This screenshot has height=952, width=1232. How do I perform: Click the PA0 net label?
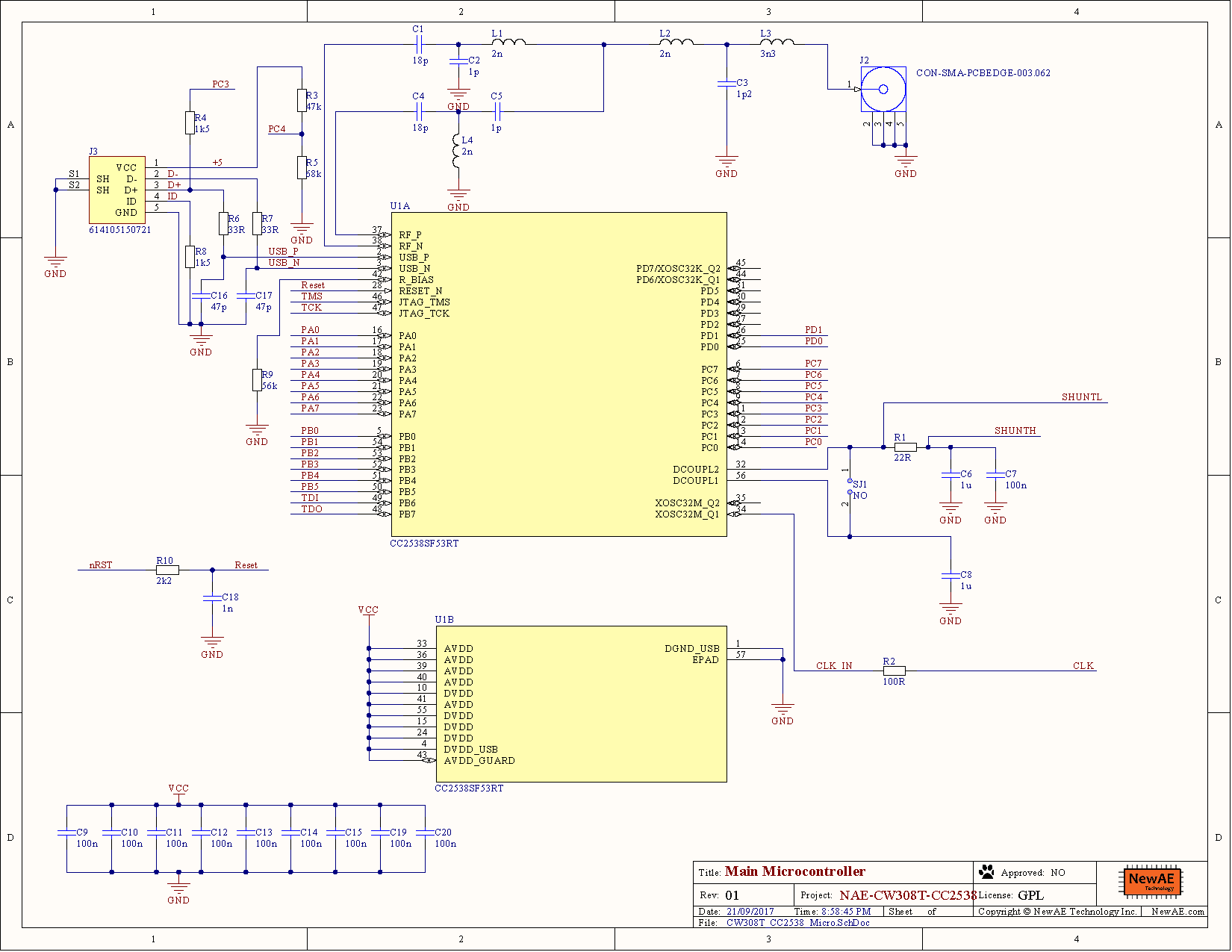click(311, 330)
